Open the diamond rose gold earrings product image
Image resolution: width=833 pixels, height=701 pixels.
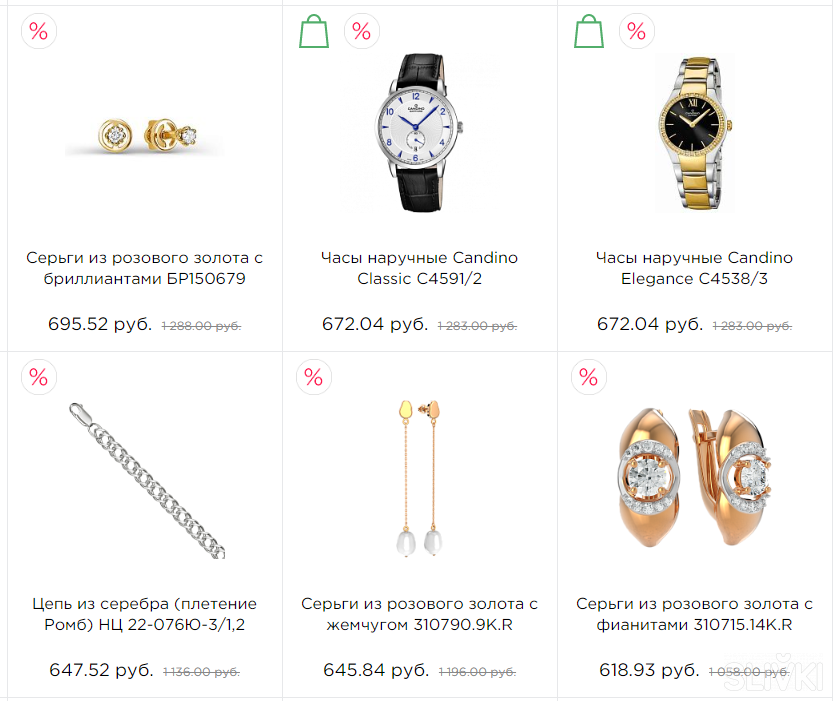[x=144, y=134]
